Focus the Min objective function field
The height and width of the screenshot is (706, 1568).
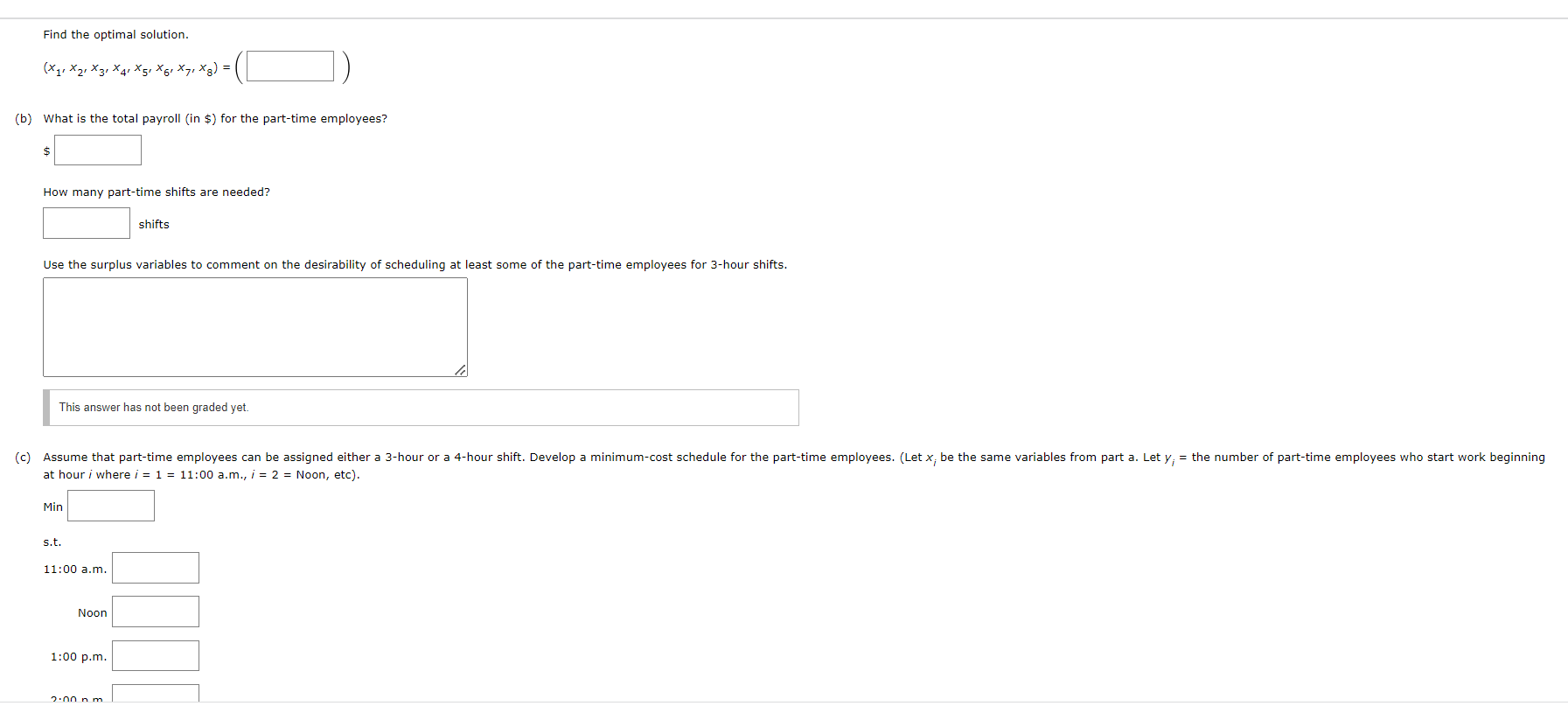pyautogui.click(x=111, y=506)
